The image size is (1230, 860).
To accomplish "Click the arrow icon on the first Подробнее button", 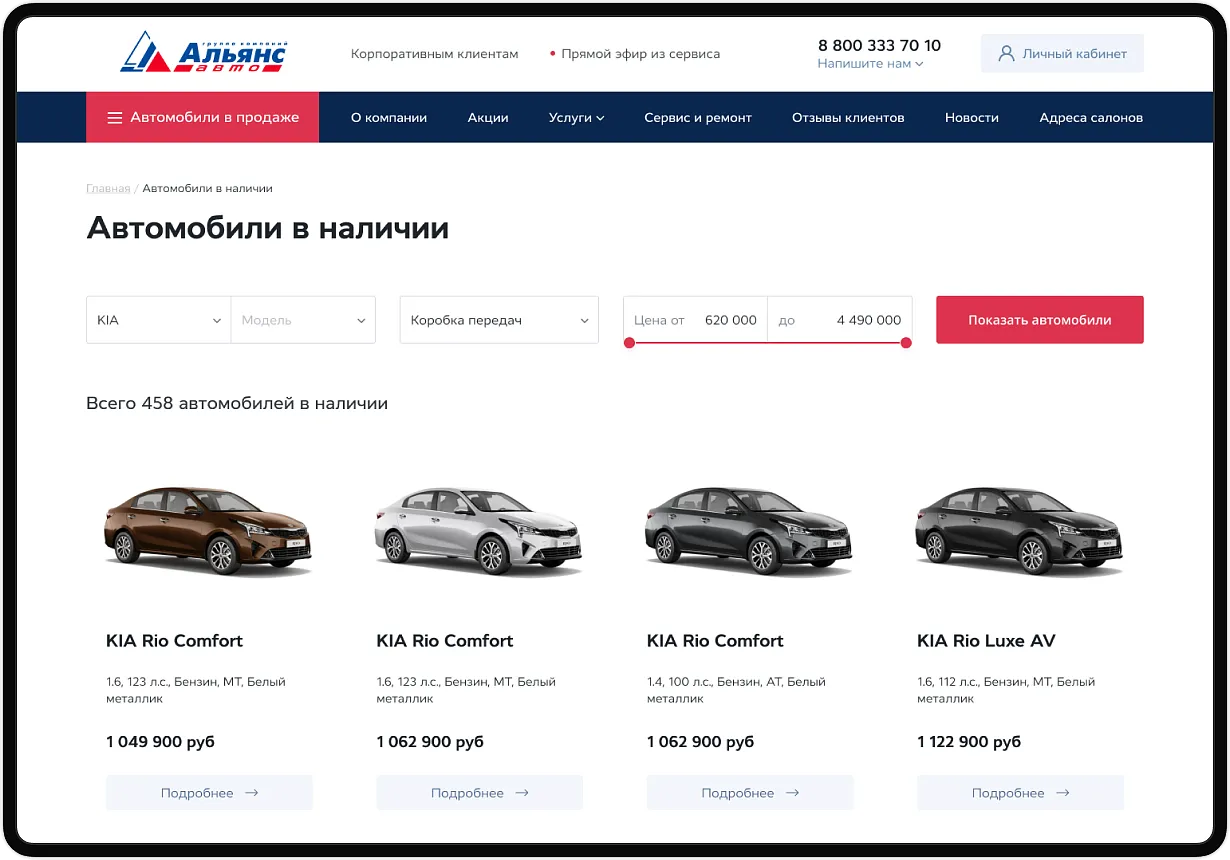I will 252,793.
